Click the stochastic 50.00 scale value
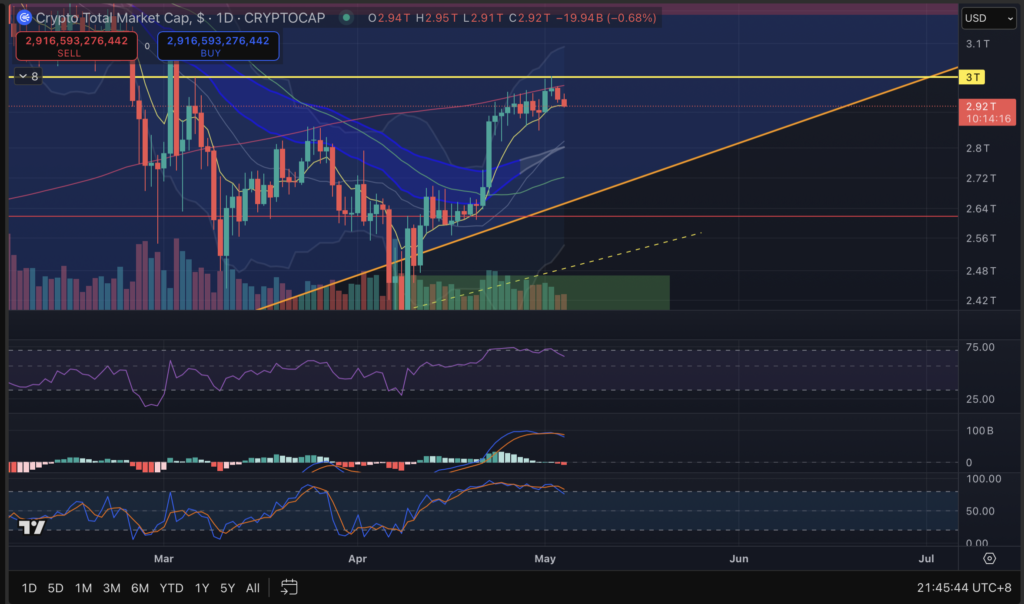The image size is (1024, 604). (x=980, y=511)
